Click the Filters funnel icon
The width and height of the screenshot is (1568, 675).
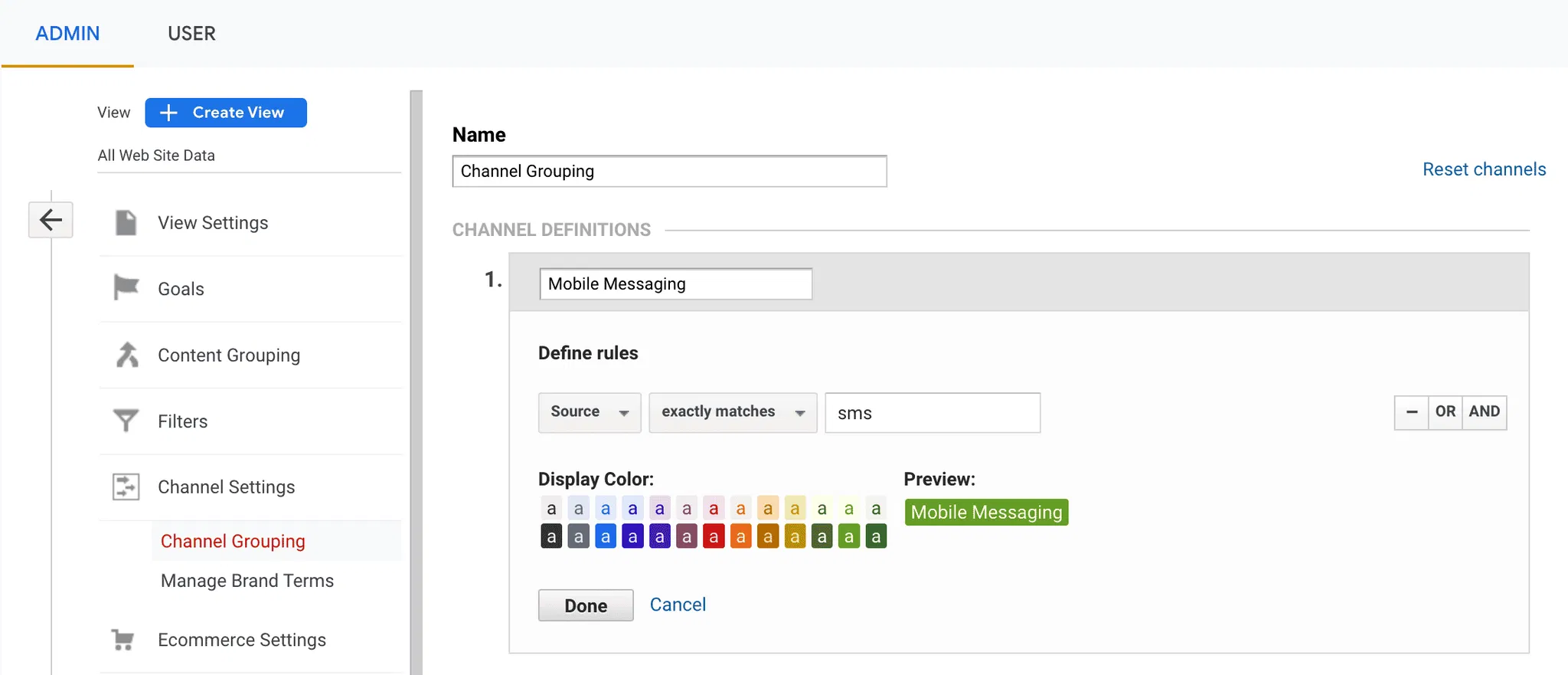tap(126, 421)
